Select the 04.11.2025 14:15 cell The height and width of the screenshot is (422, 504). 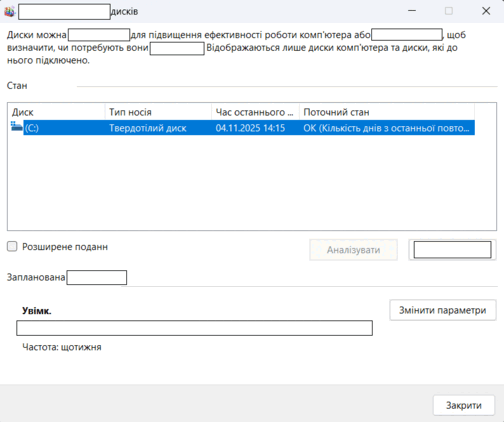click(250, 128)
